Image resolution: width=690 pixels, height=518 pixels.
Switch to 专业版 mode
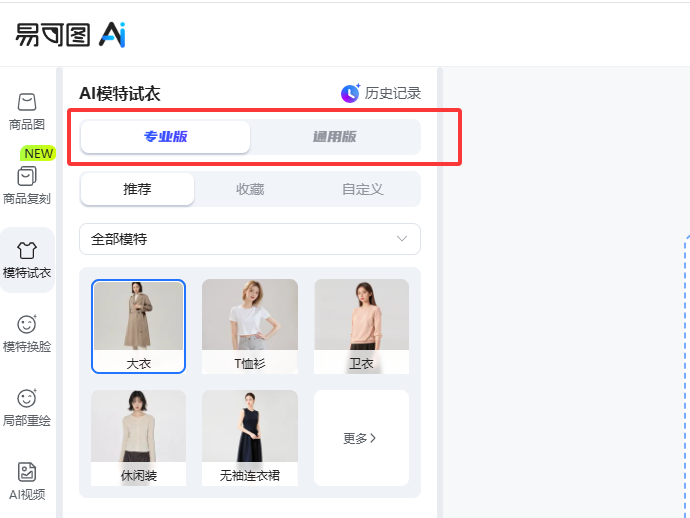tap(165, 137)
